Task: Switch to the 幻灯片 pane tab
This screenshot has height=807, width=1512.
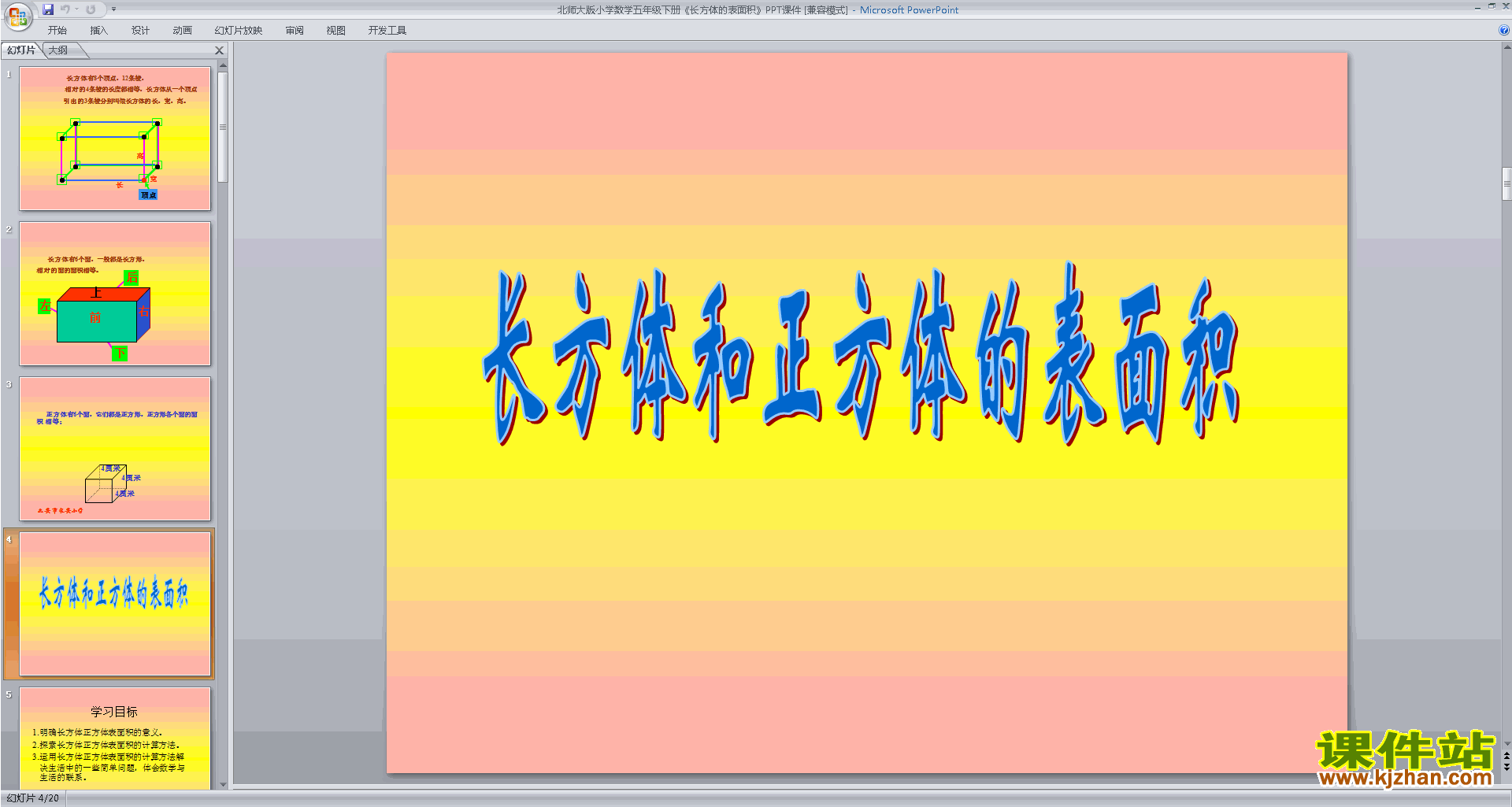Action: coord(21,50)
